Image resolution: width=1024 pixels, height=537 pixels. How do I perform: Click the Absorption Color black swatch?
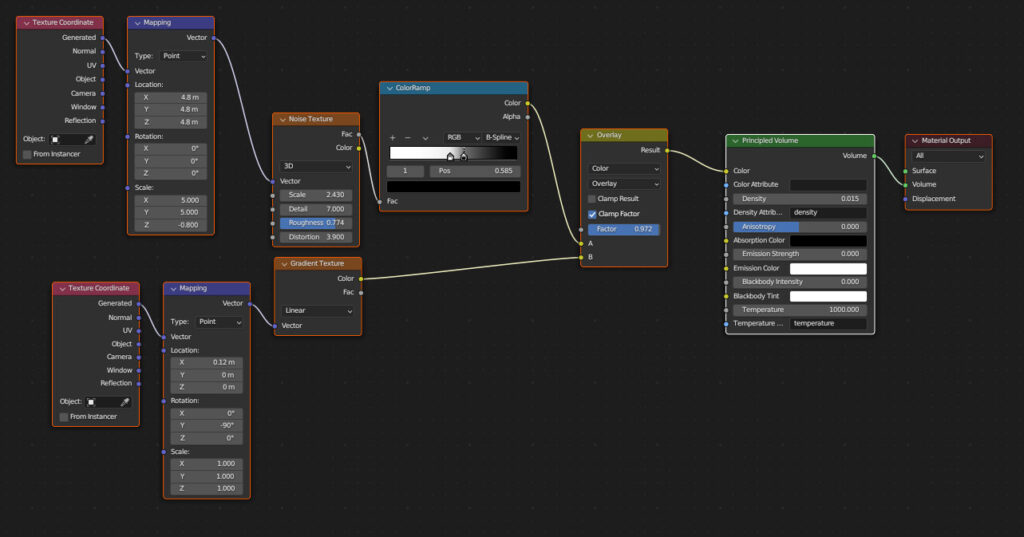[828, 240]
